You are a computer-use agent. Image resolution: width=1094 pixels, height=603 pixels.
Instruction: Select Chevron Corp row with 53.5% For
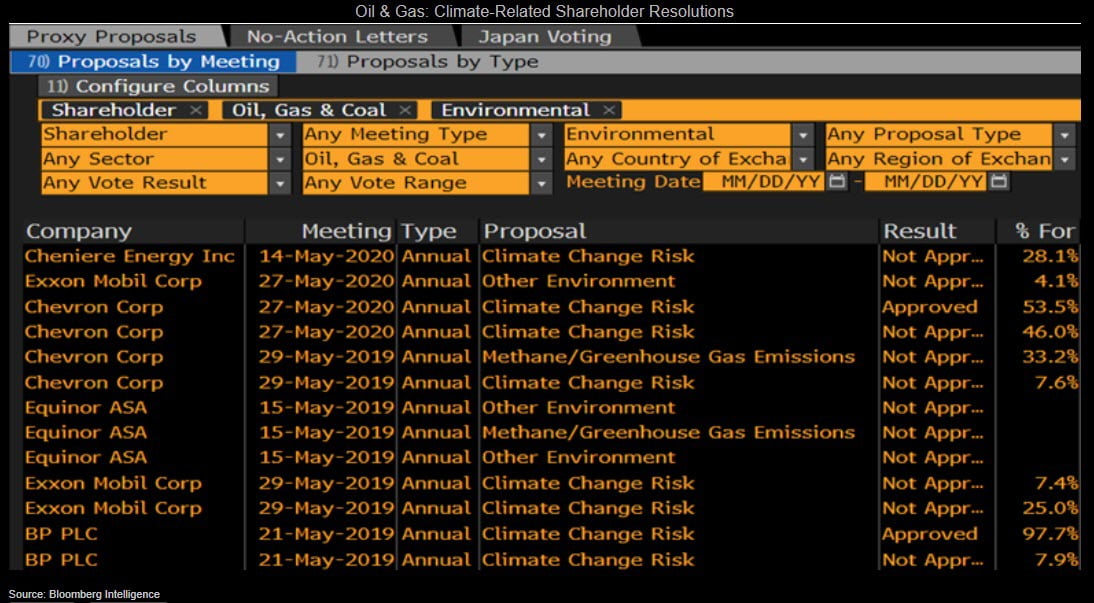click(x=551, y=307)
